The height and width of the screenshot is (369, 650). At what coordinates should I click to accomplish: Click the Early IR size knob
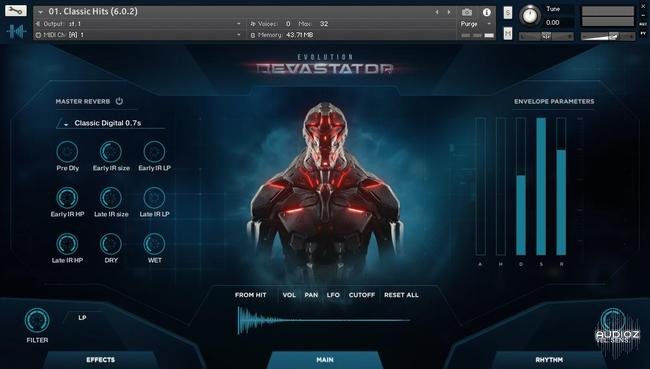tap(111, 151)
